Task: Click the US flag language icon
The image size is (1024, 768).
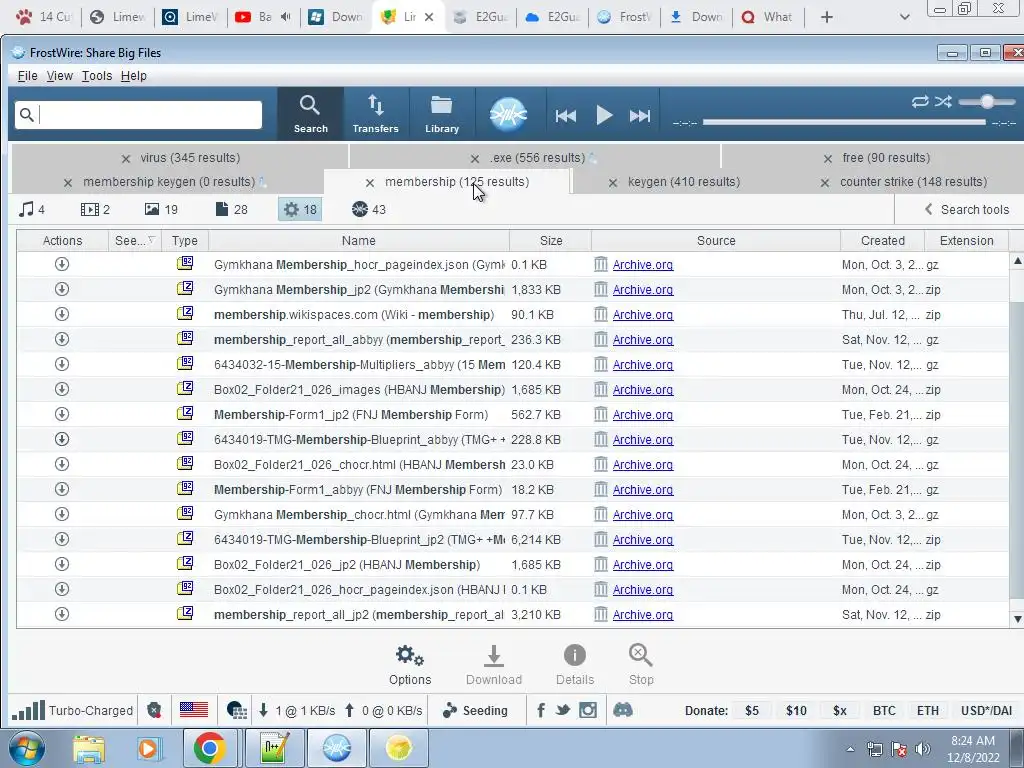Action: (x=194, y=710)
